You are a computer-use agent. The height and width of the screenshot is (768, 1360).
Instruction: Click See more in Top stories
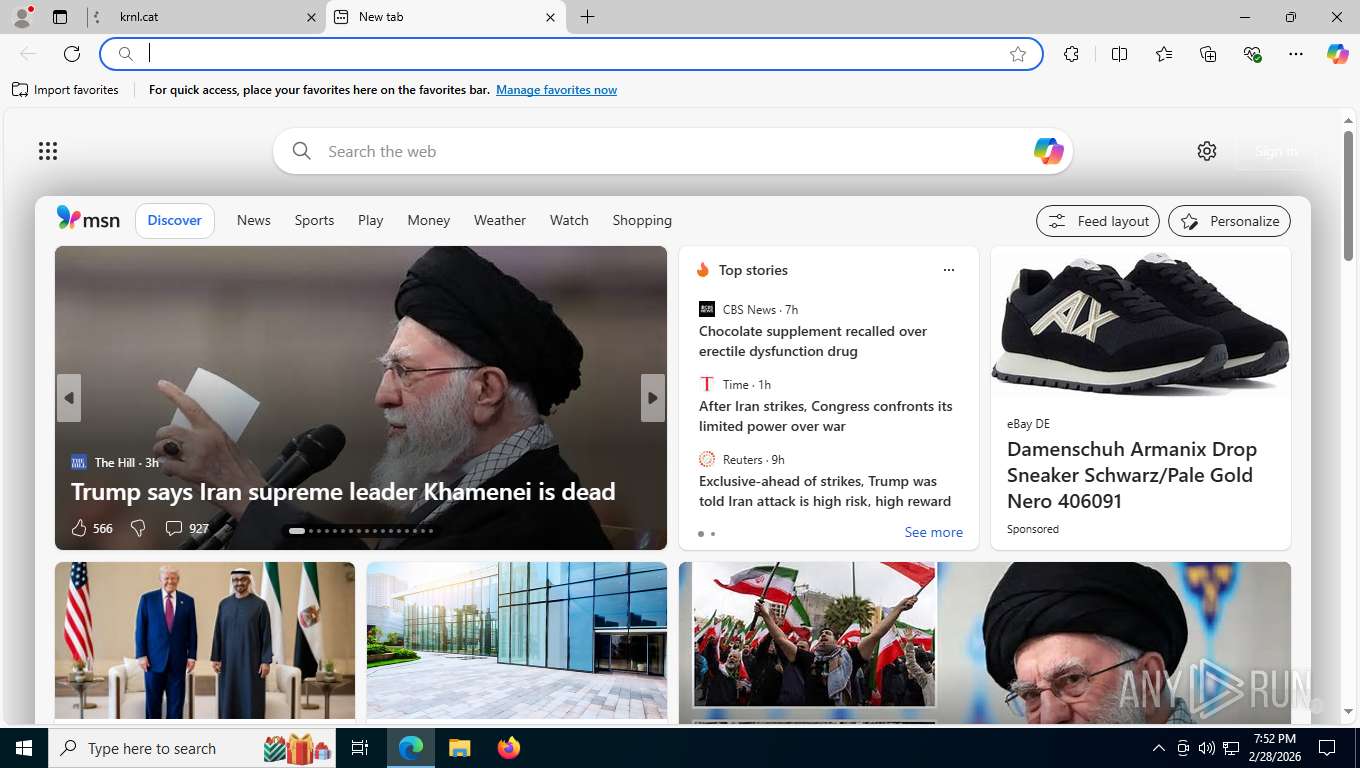pos(934,532)
